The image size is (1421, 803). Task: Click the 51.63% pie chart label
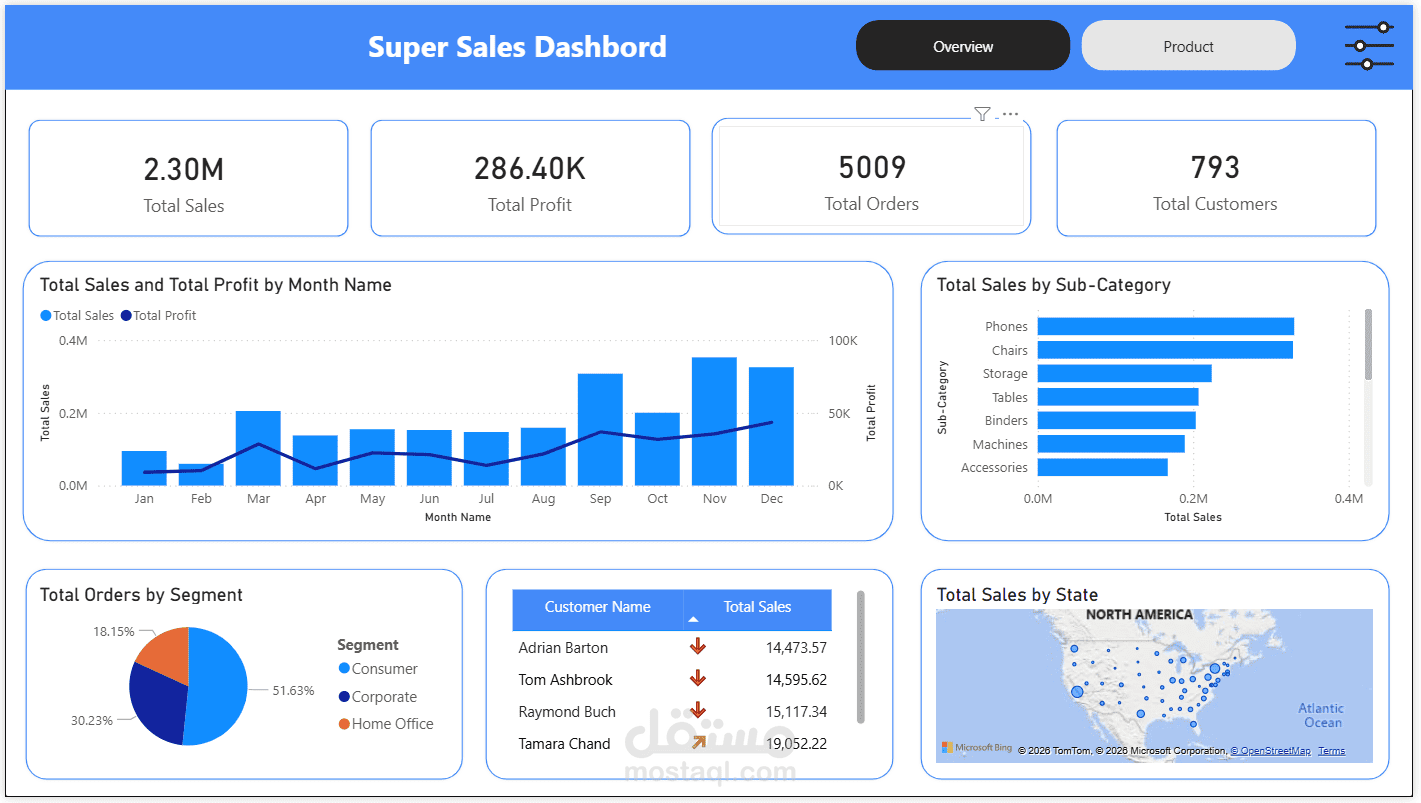[x=293, y=690]
